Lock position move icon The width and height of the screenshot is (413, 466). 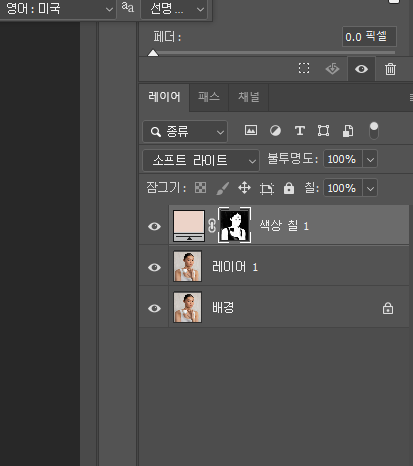[x=244, y=188]
